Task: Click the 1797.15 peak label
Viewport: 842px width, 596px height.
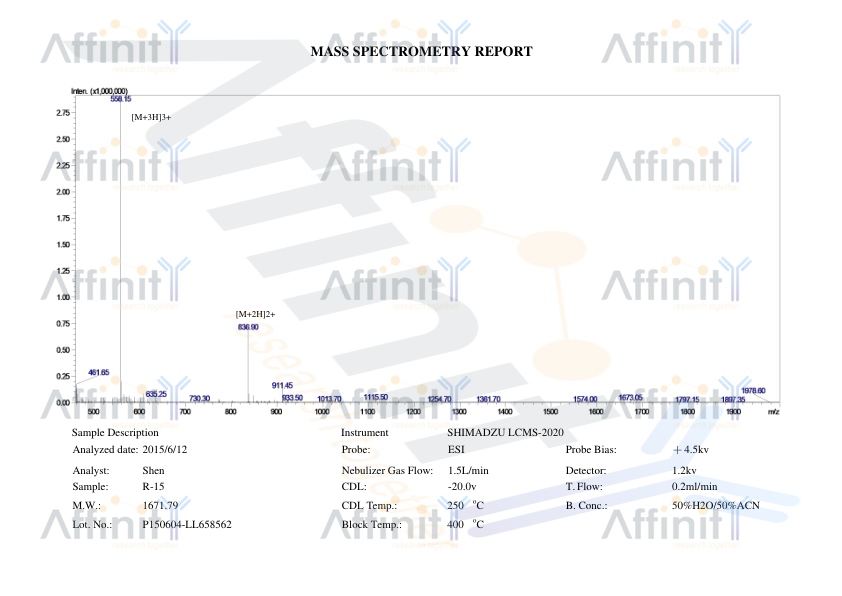Action: (x=687, y=399)
